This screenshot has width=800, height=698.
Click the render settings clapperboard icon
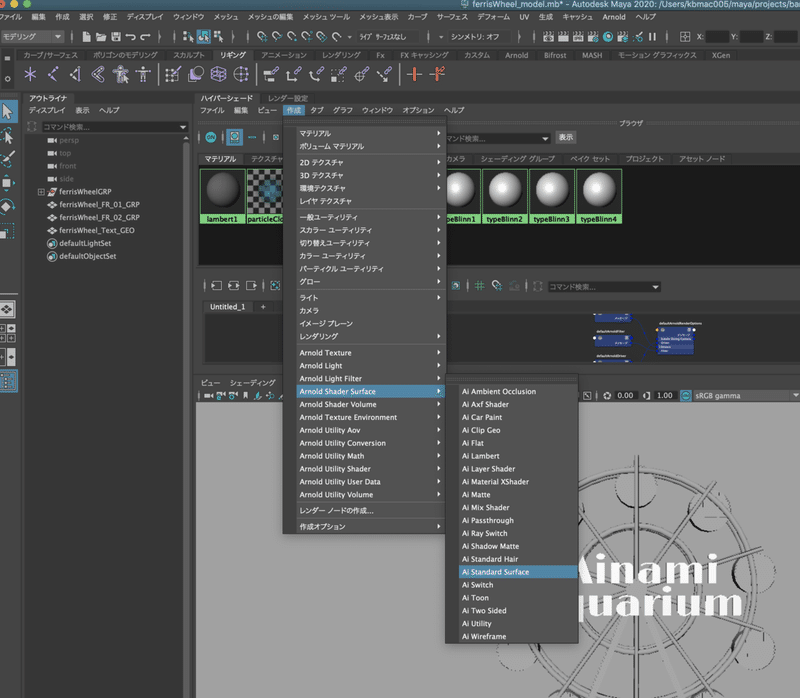tap(593, 37)
